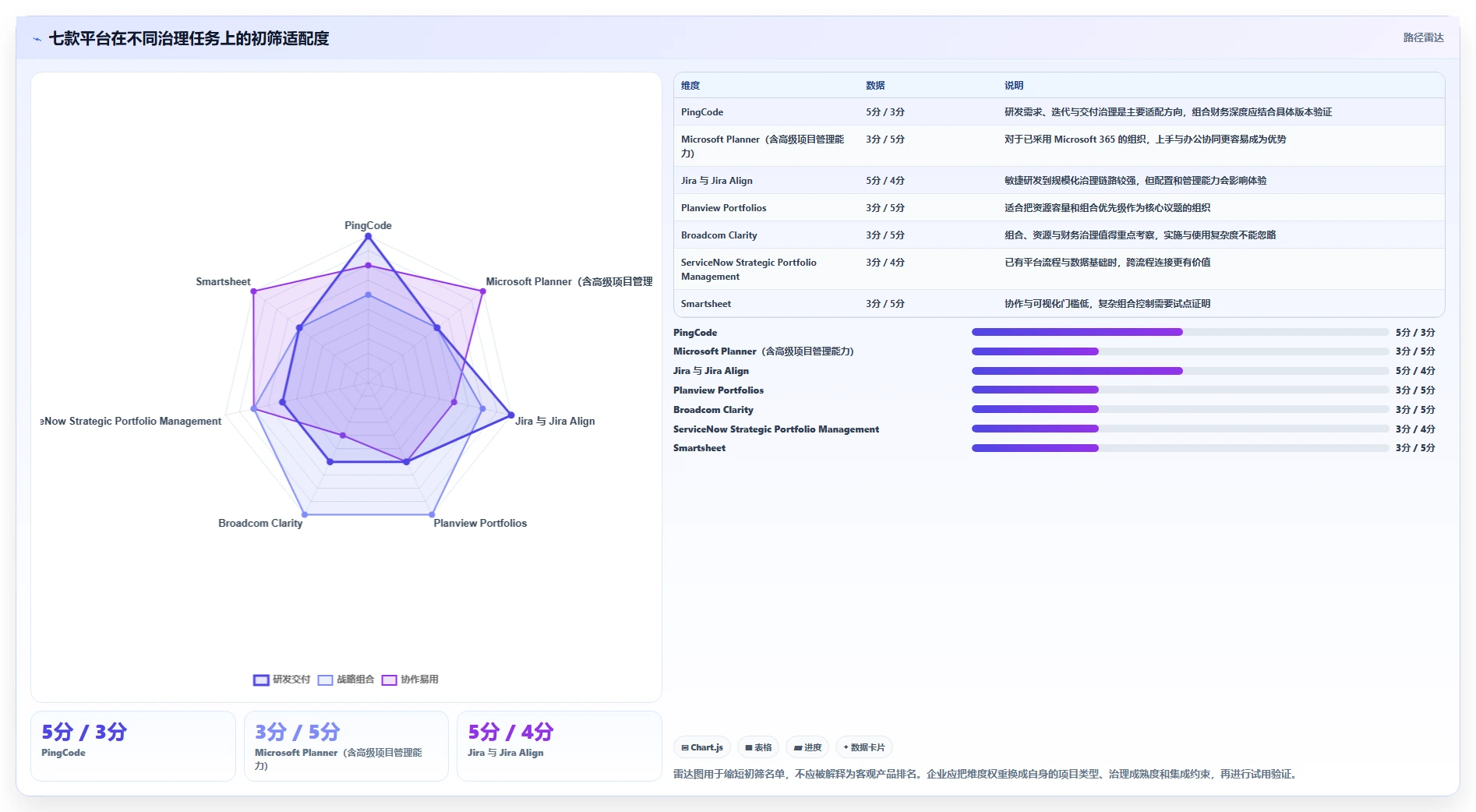Click the footnote starting 雷达图用于缩短初筛名单

[x=986, y=774]
